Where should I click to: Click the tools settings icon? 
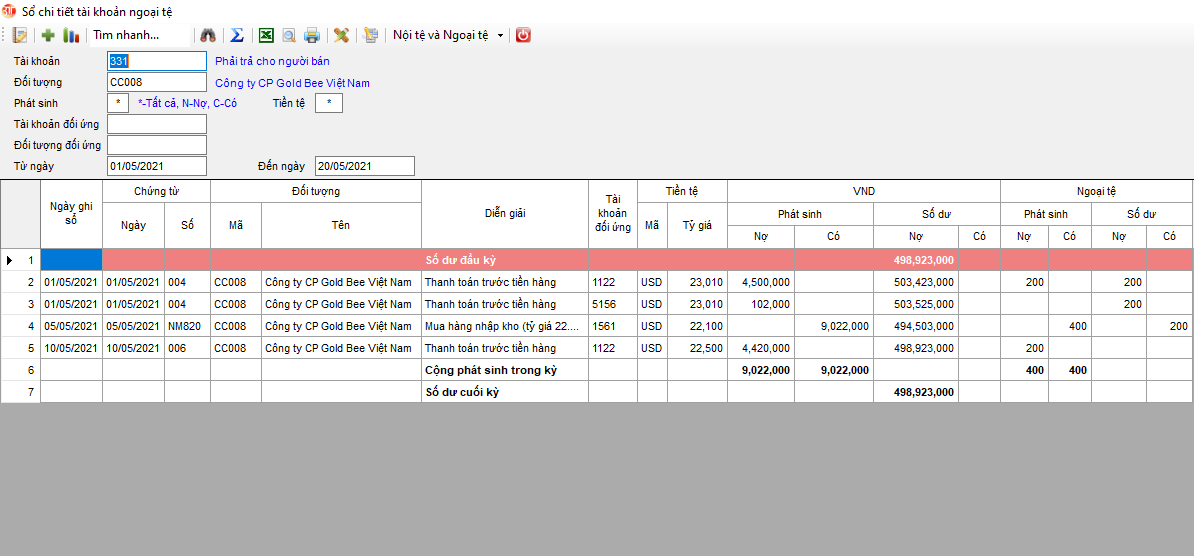pos(342,35)
